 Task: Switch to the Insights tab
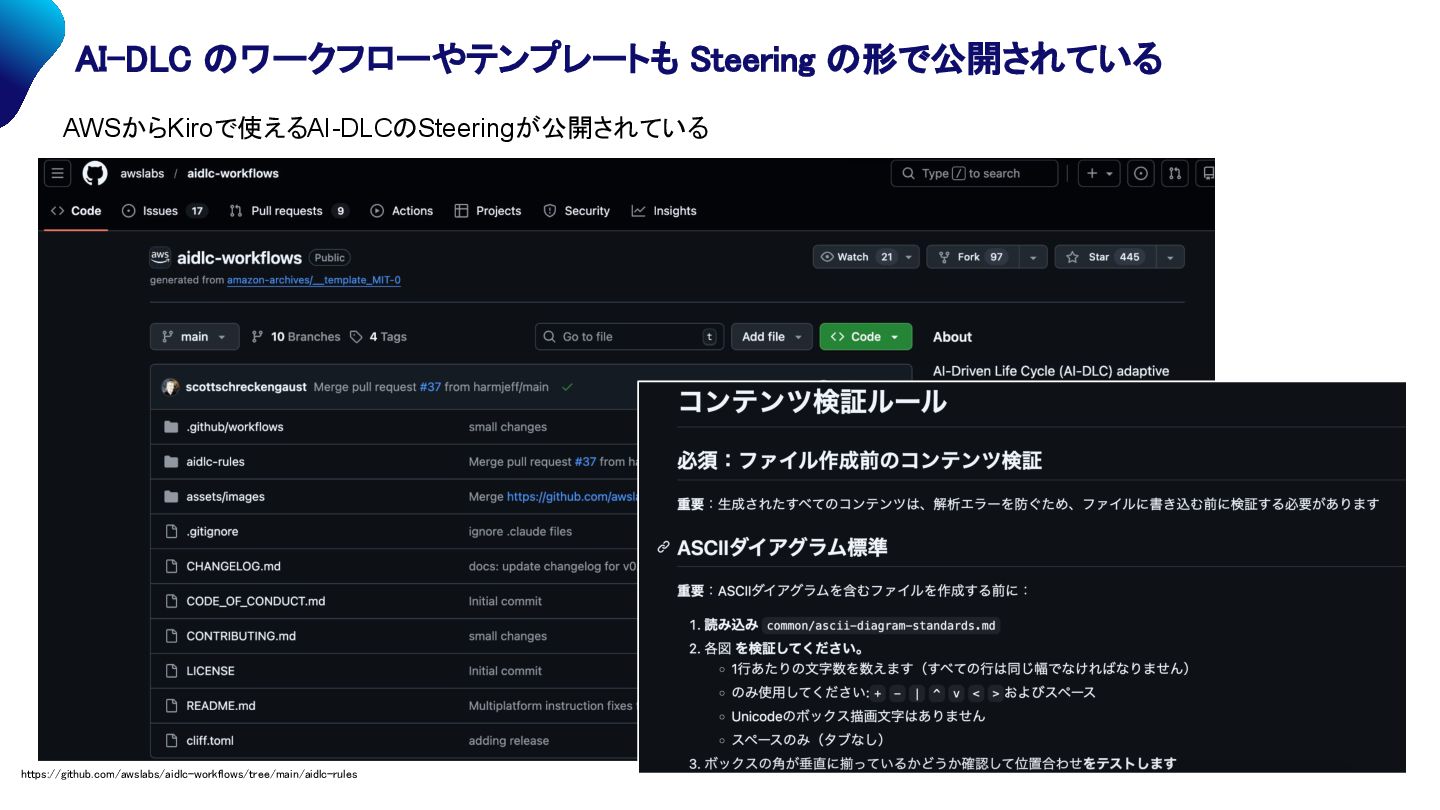tap(664, 211)
